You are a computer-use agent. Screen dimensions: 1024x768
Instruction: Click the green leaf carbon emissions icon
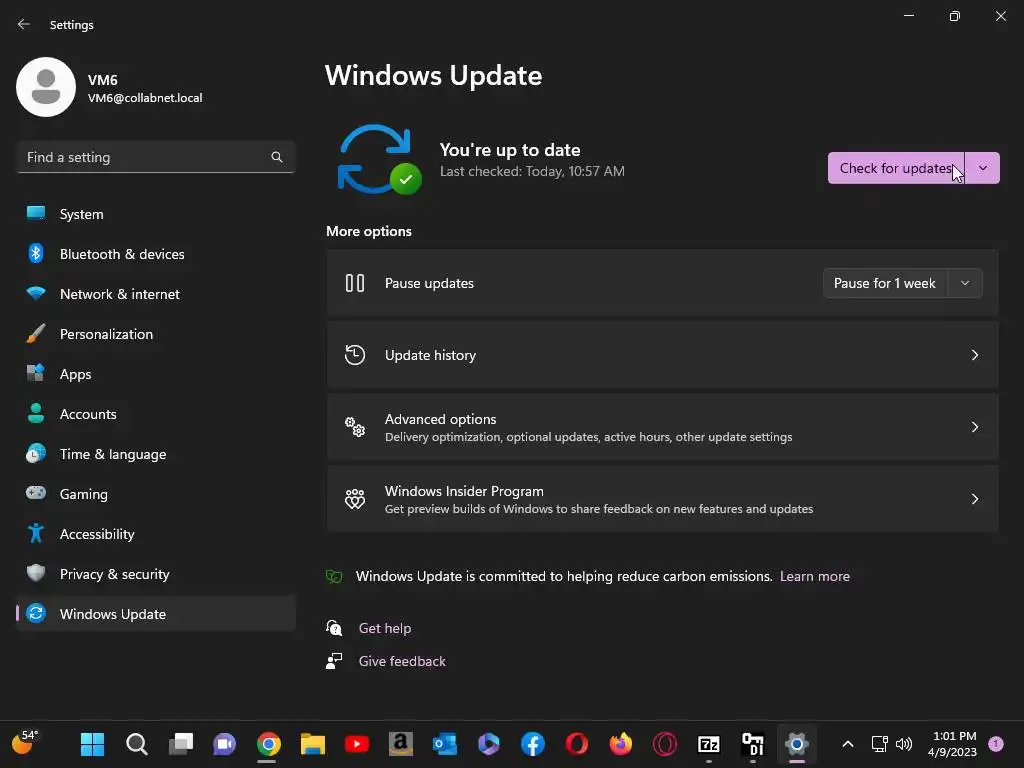pos(334,576)
